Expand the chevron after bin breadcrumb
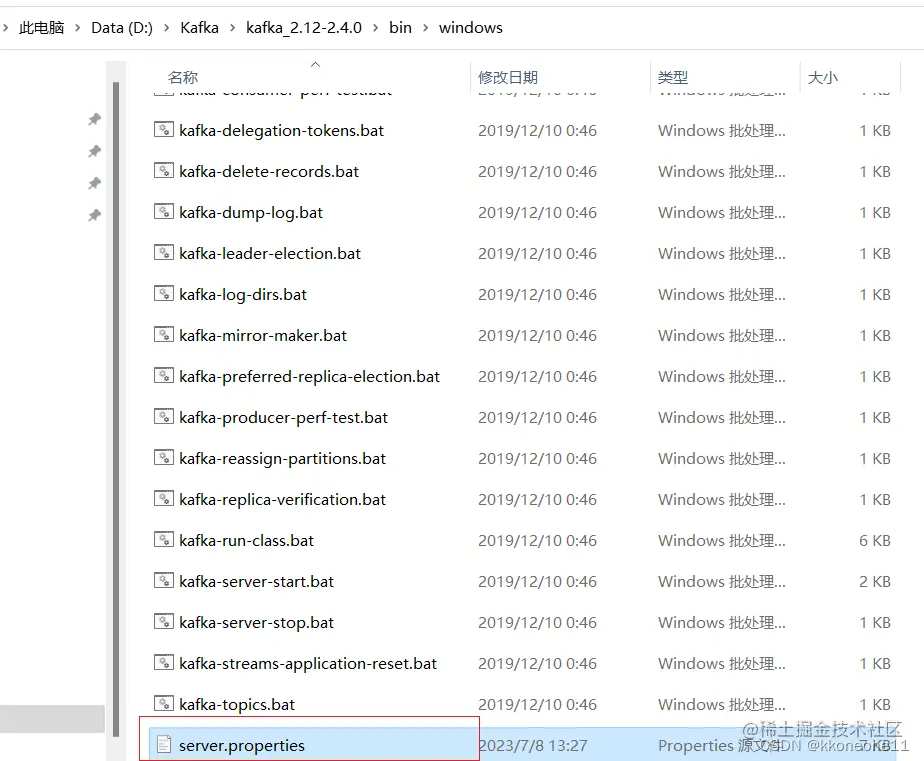Viewport: 924px width, 761px height. pos(425,28)
